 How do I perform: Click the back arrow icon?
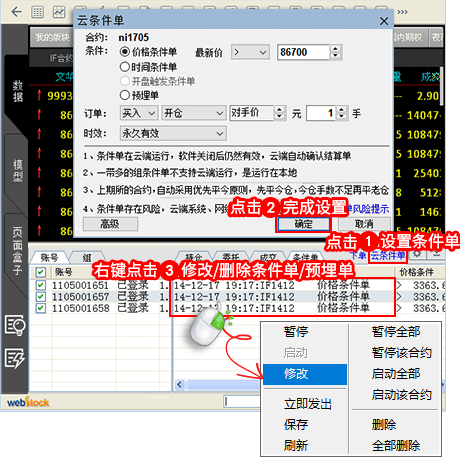tap(16, 12)
